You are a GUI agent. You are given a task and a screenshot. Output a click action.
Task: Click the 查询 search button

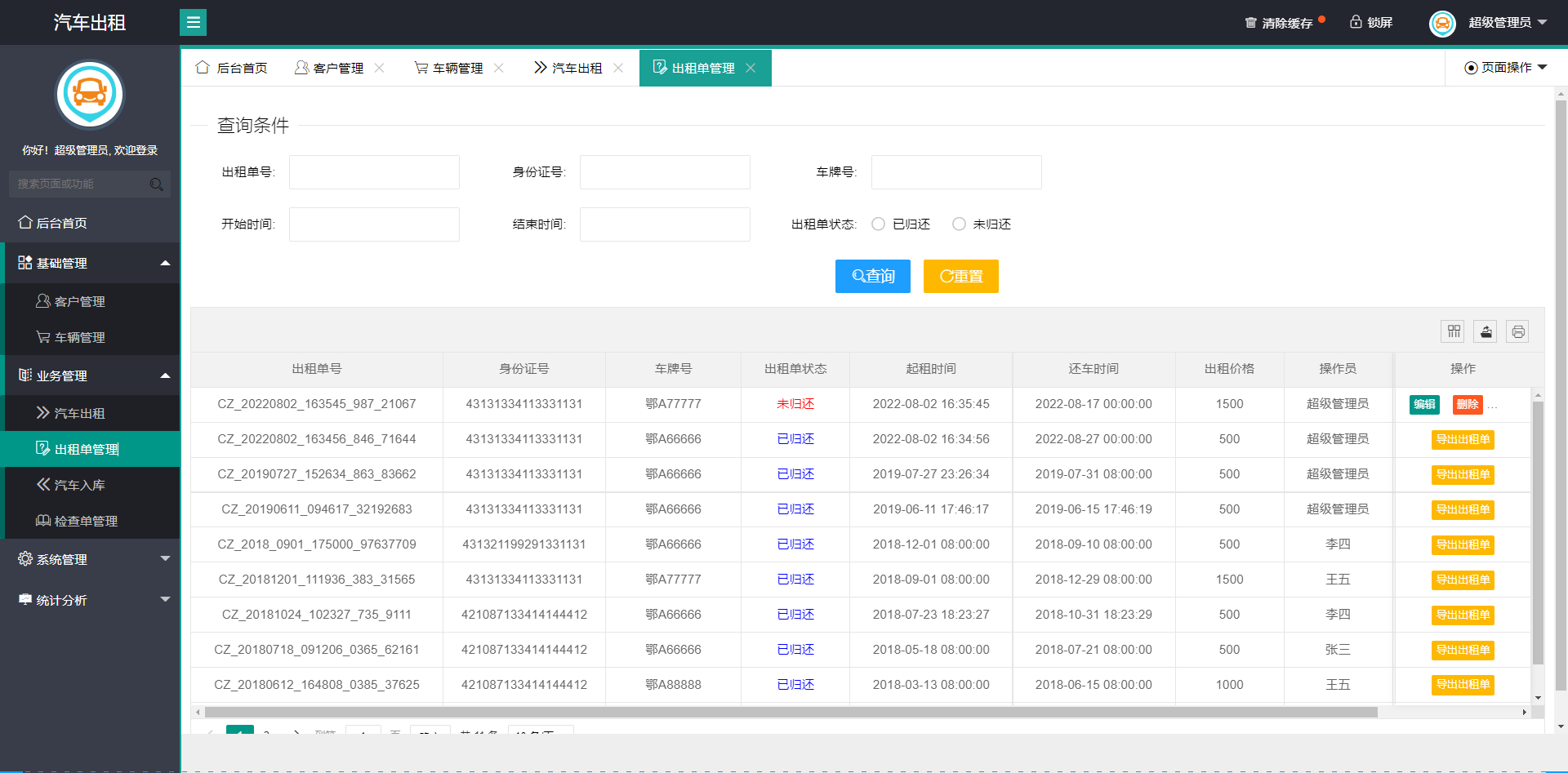click(x=872, y=276)
